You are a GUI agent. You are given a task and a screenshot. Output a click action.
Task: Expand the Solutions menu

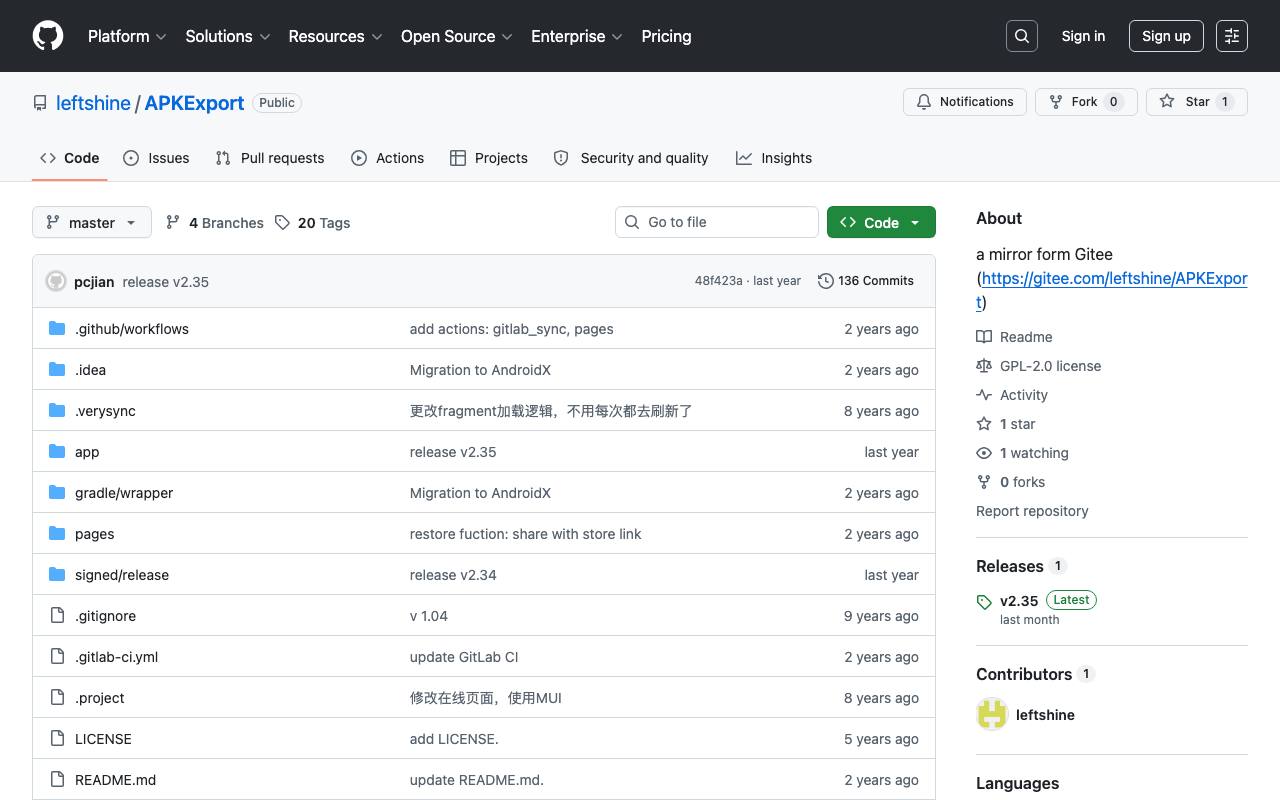tap(228, 36)
